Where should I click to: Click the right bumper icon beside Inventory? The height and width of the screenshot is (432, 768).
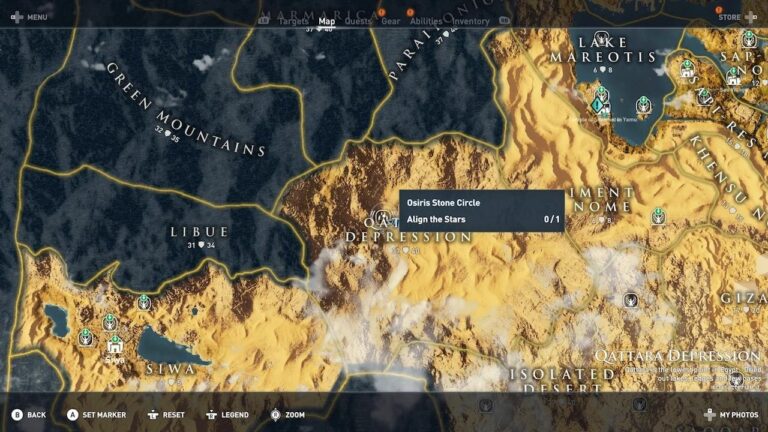[504, 21]
